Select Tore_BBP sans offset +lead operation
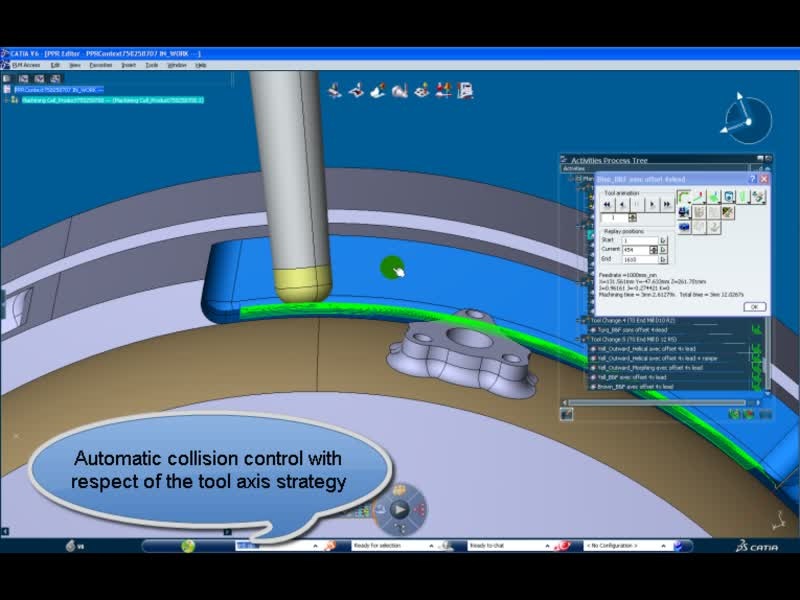The height and width of the screenshot is (600, 800). tap(632, 330)
